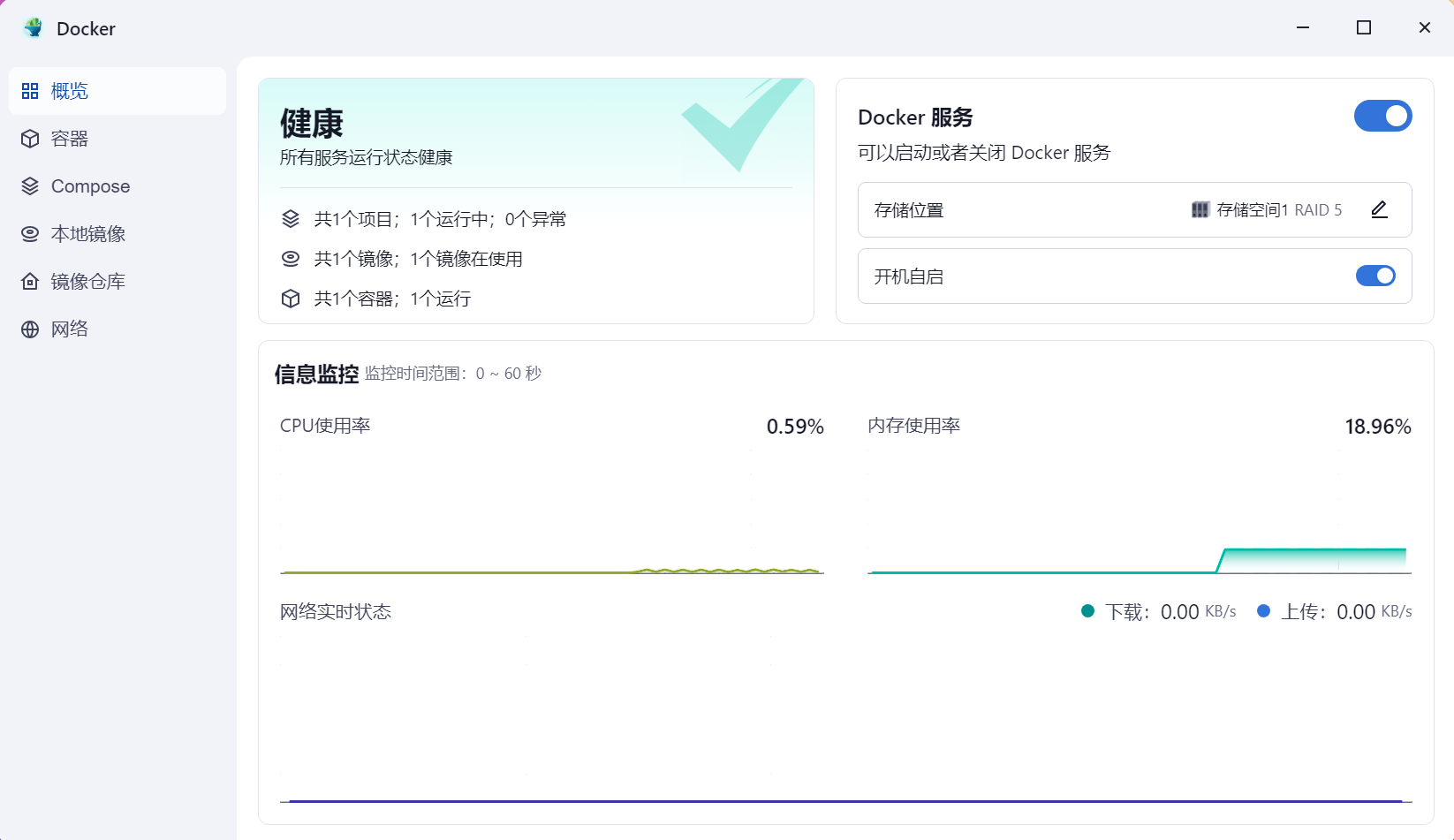The width and height of the screenshot is (1454, 840).
Task: Click the 18.96% memory value
Action: pos(1378,427)
